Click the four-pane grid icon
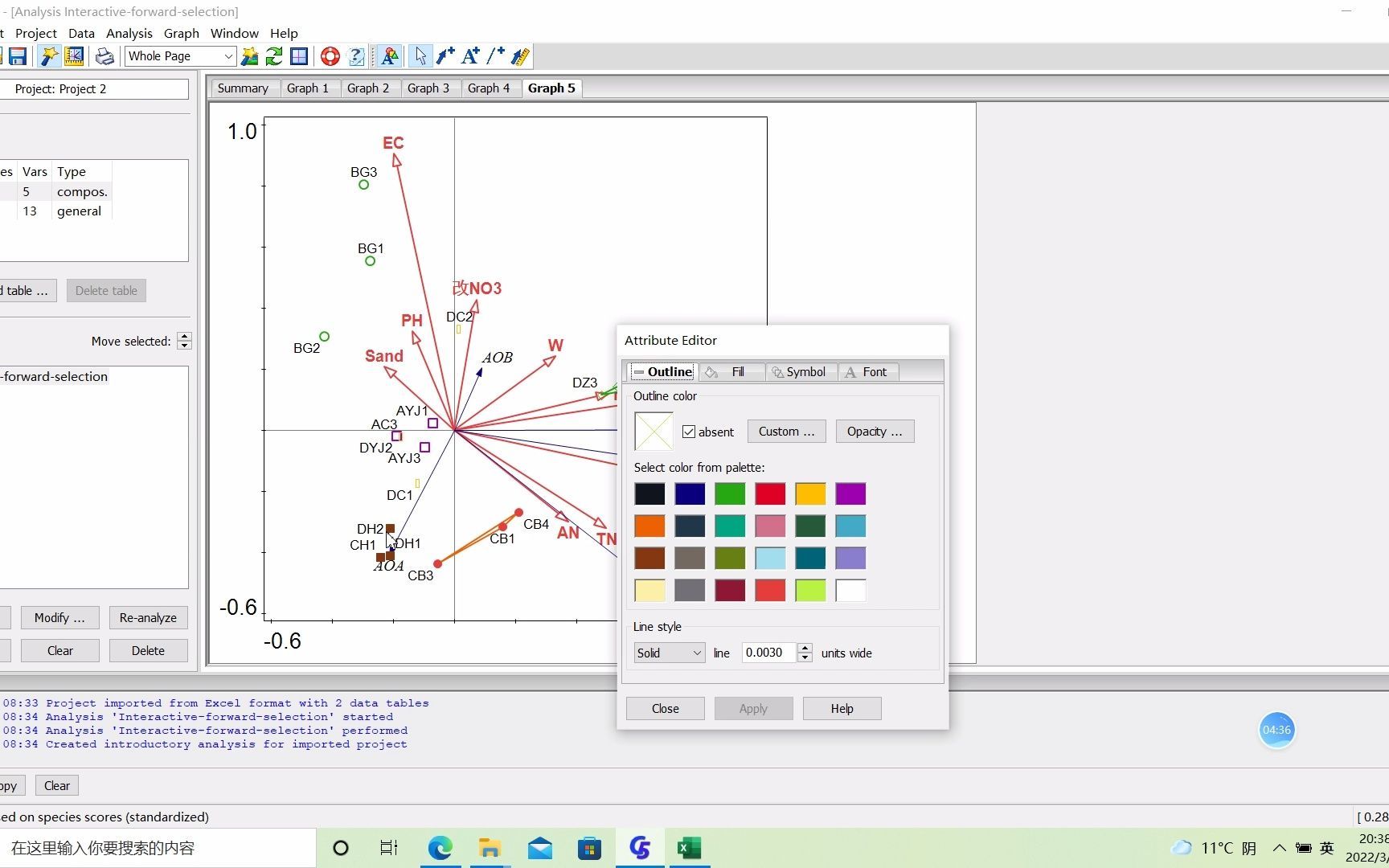The height and width of the screenshot is (868, 1389). [x=299, y=56]
